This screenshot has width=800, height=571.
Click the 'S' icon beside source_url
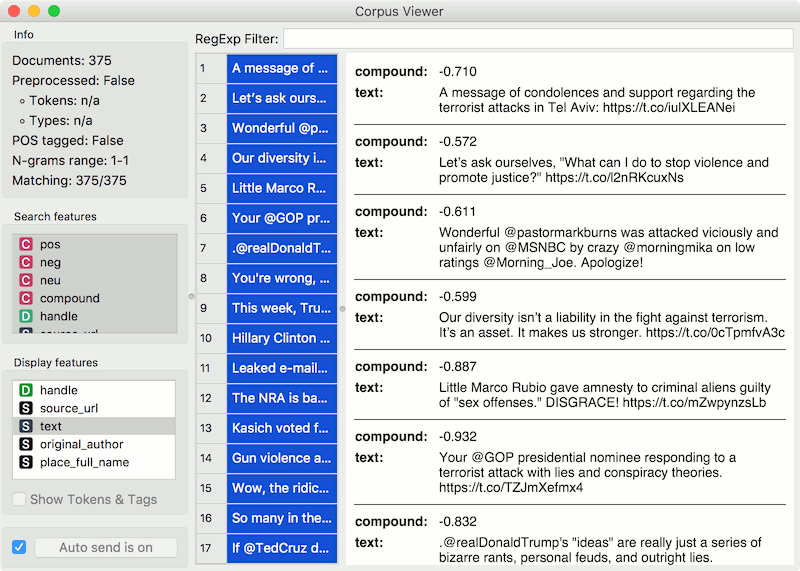point(26,408)
